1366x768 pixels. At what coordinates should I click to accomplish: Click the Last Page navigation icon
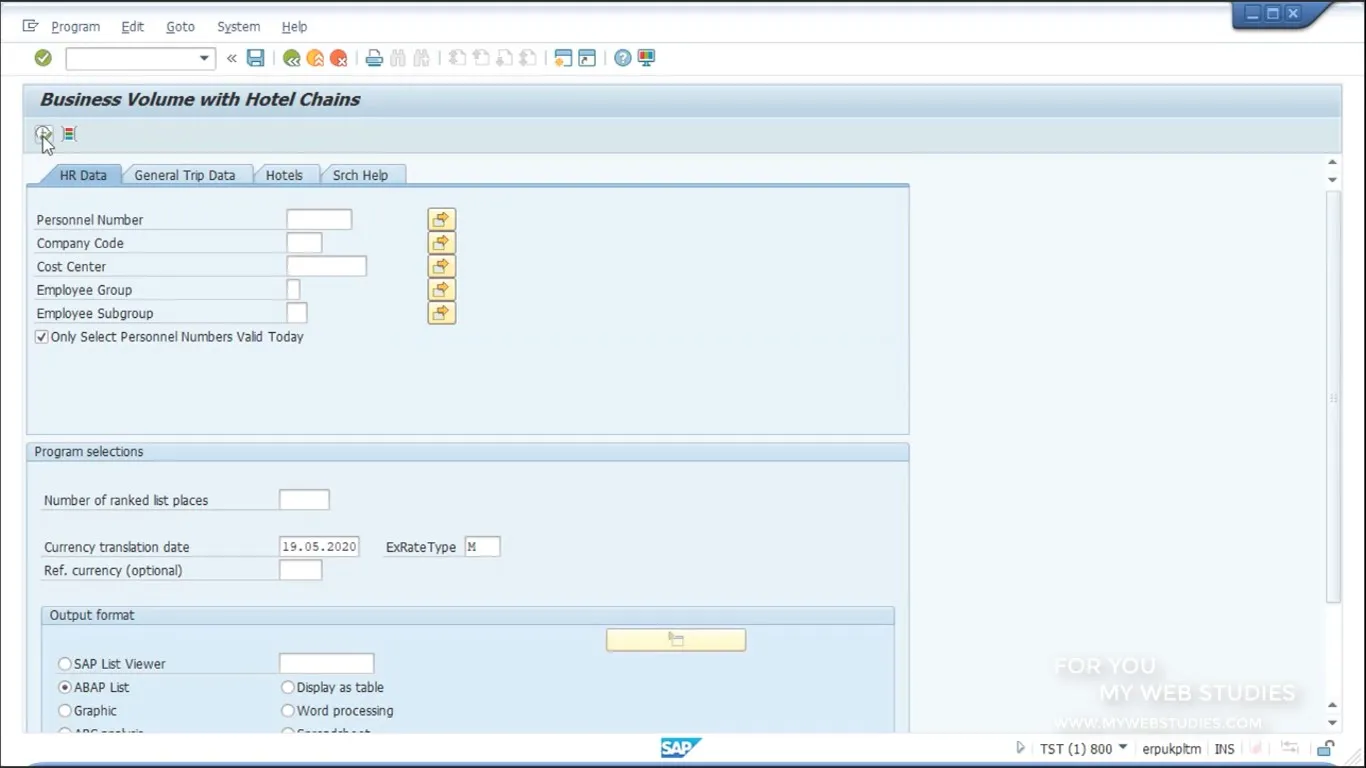pyautogui.click(x=528, y=58)
